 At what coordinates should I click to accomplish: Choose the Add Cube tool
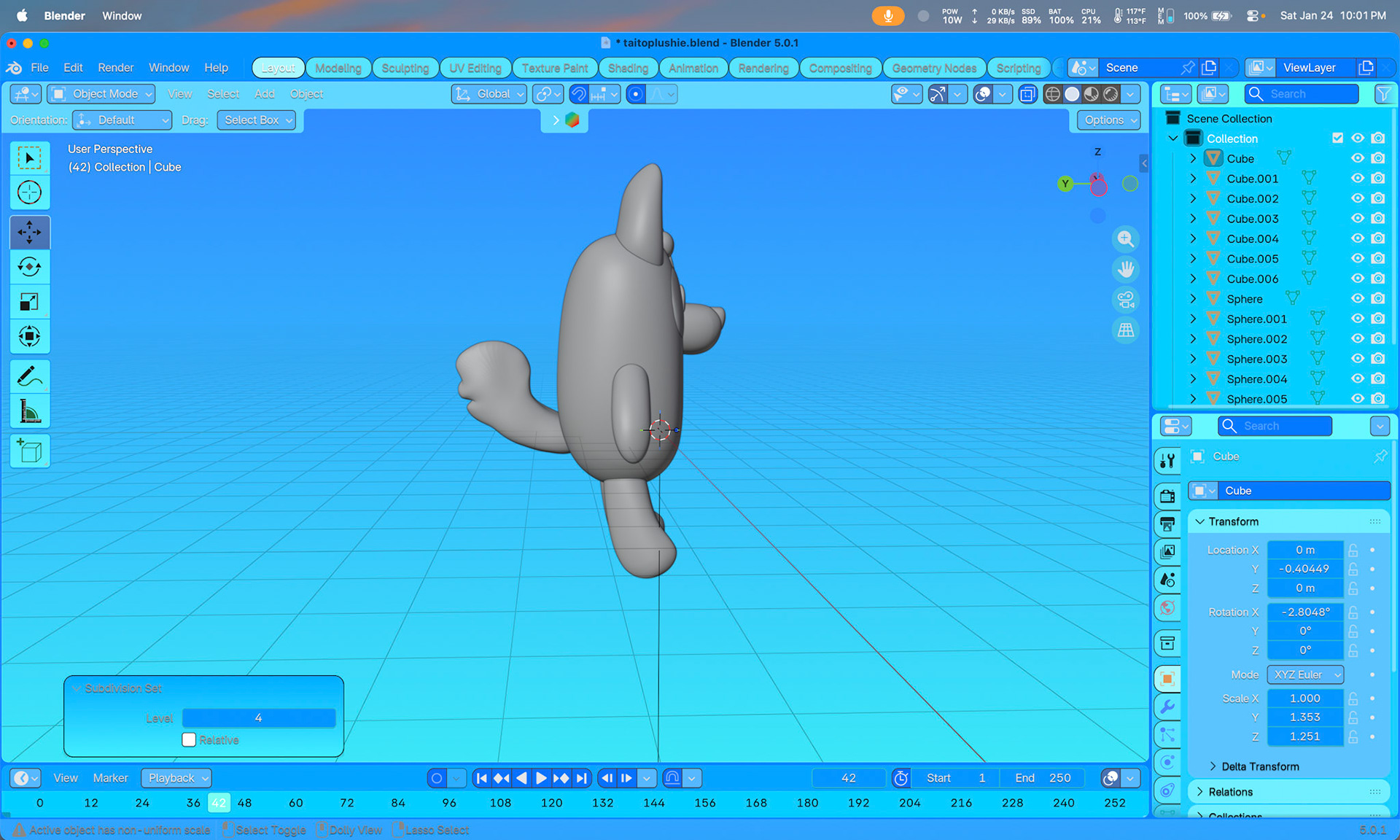(29, 451)
